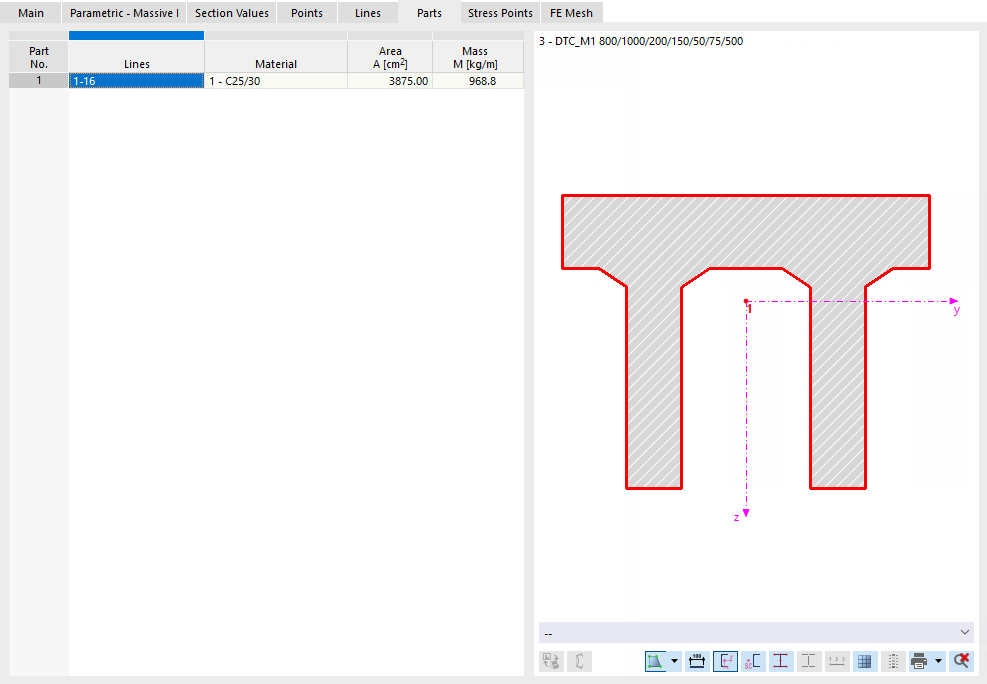Click the magenta z axis label

[736, 517]
